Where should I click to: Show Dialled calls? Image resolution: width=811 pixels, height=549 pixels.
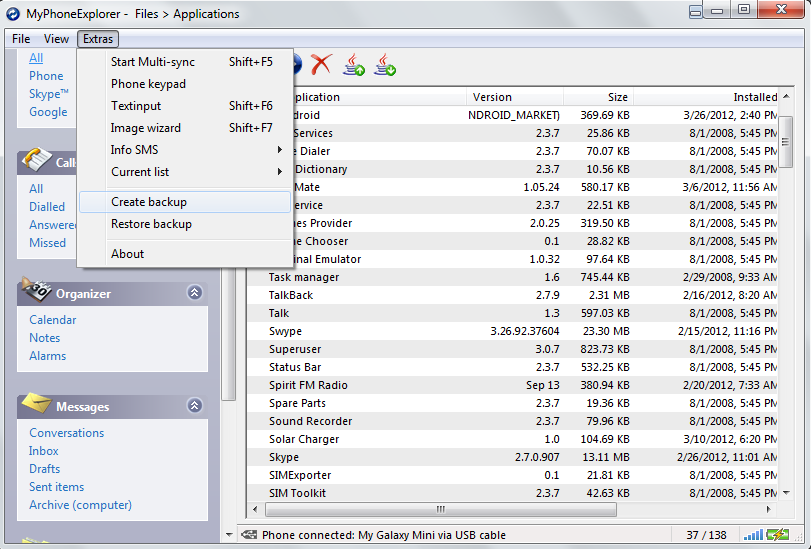point(47,207)
